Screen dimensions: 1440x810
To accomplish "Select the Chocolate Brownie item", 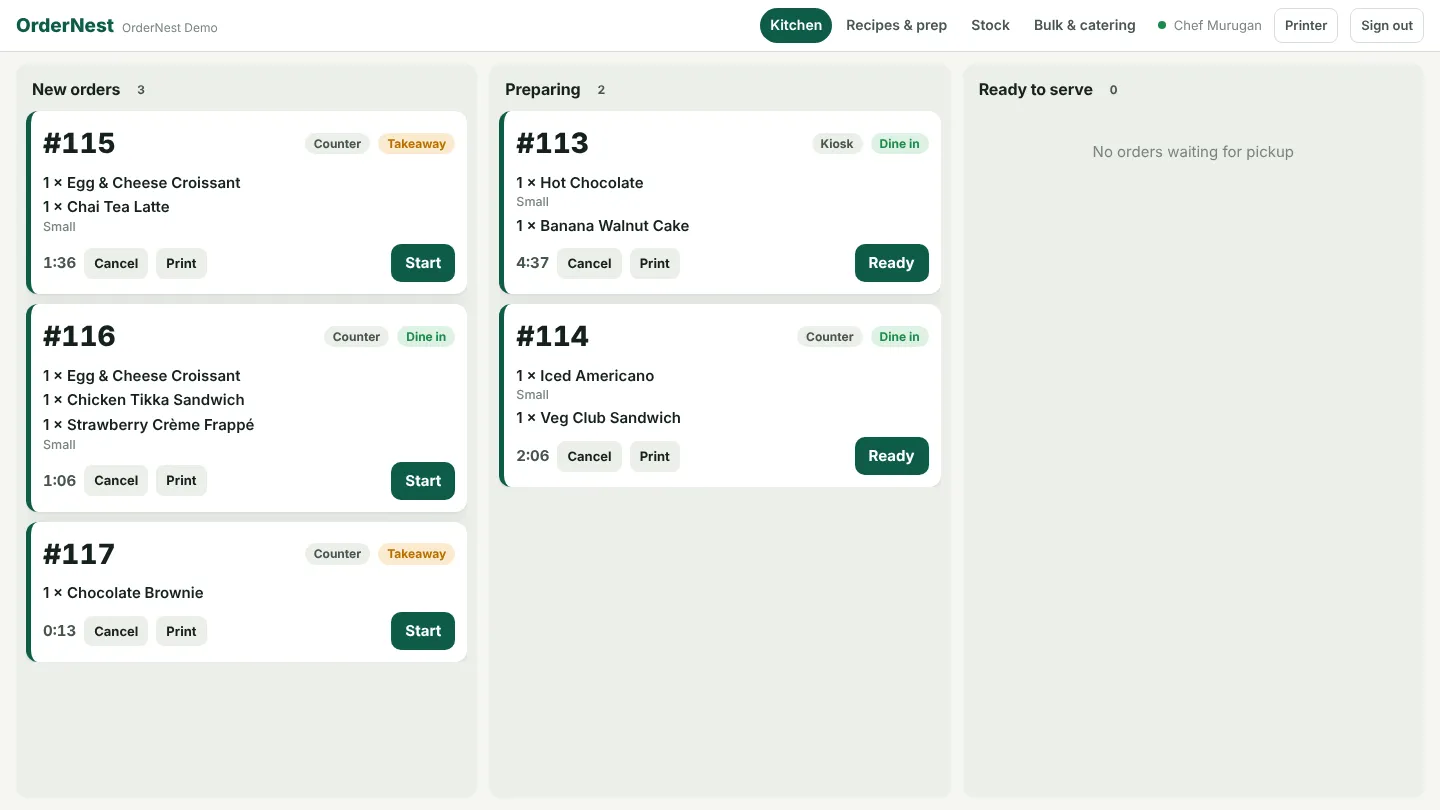I will click(123, 593).
